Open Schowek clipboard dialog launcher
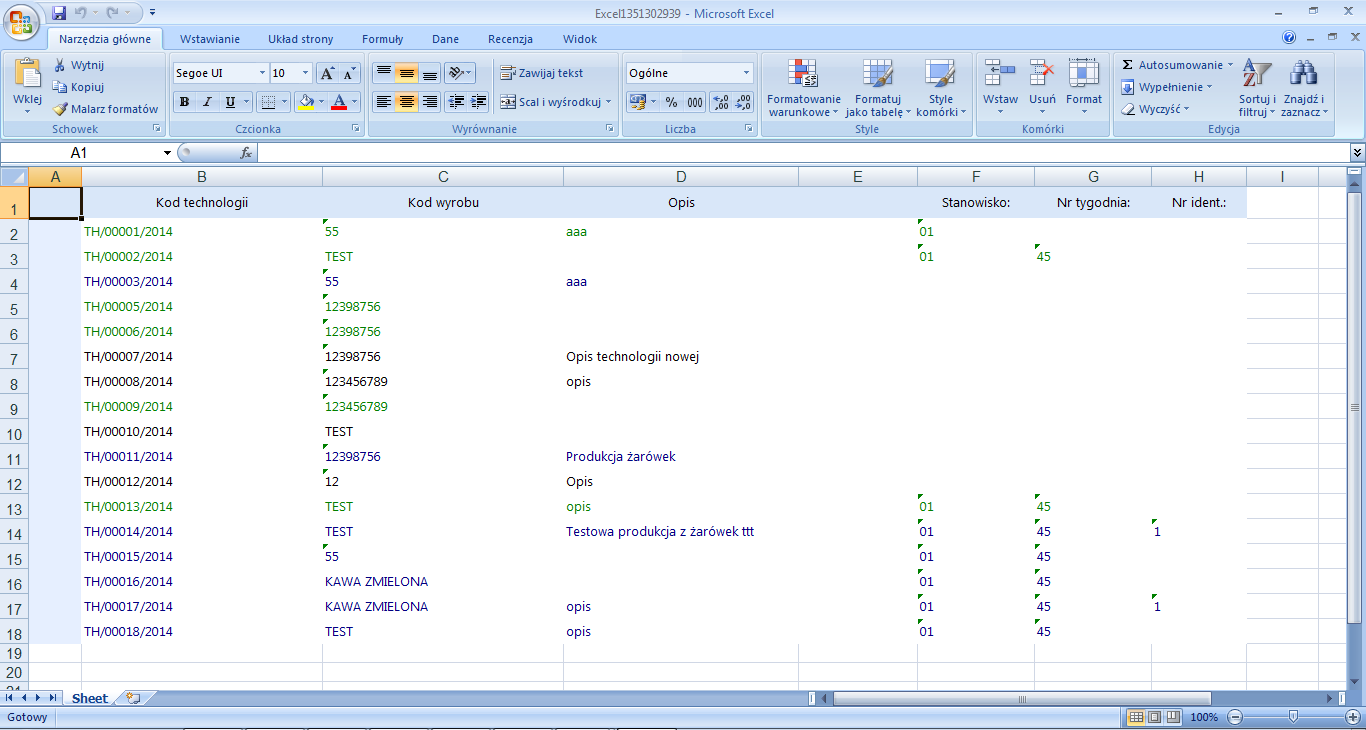1366x730 pixels. pos(156,129)
